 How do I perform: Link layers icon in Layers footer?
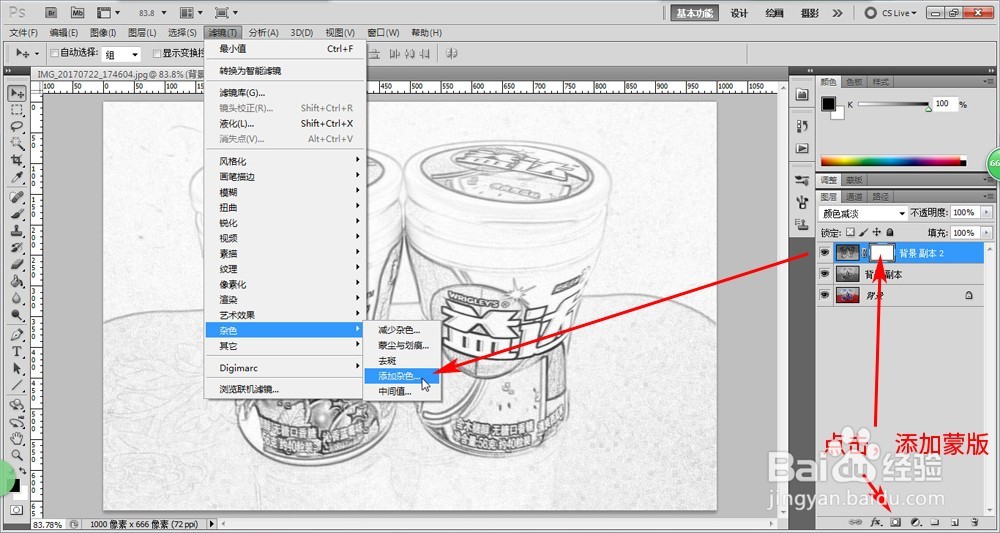[855, 522]
